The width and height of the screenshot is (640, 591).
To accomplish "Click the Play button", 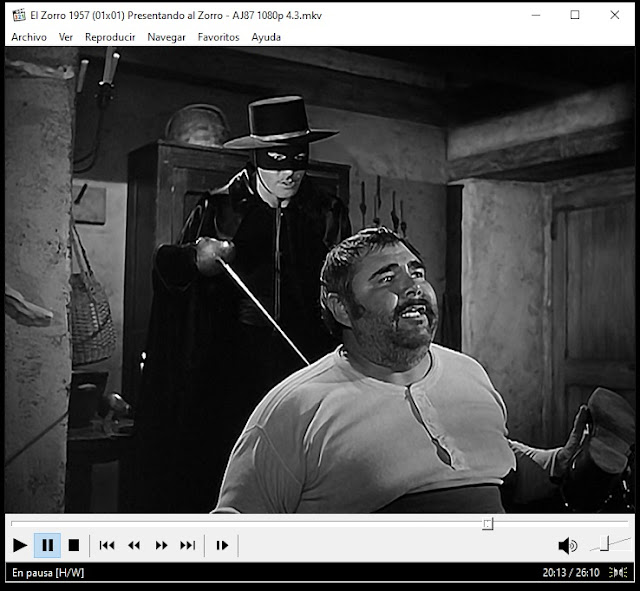I will pyautogui.click(x=20, y=545).
